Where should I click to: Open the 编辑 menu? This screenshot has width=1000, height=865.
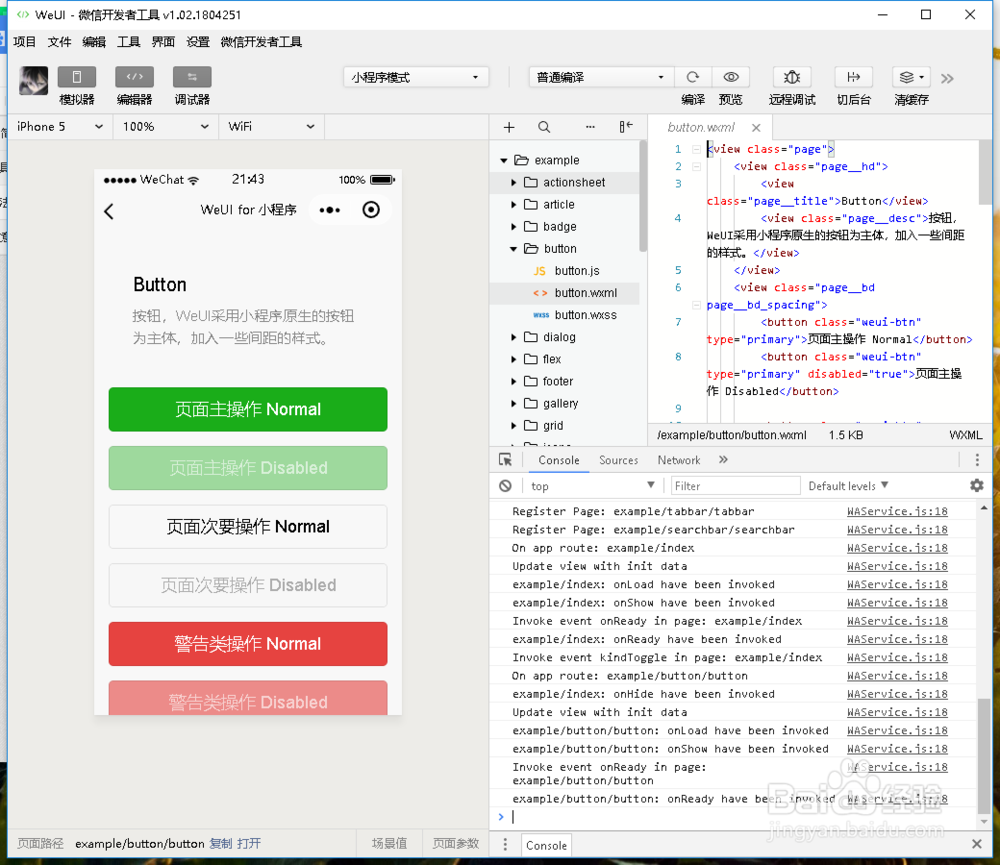pos(94,42)
